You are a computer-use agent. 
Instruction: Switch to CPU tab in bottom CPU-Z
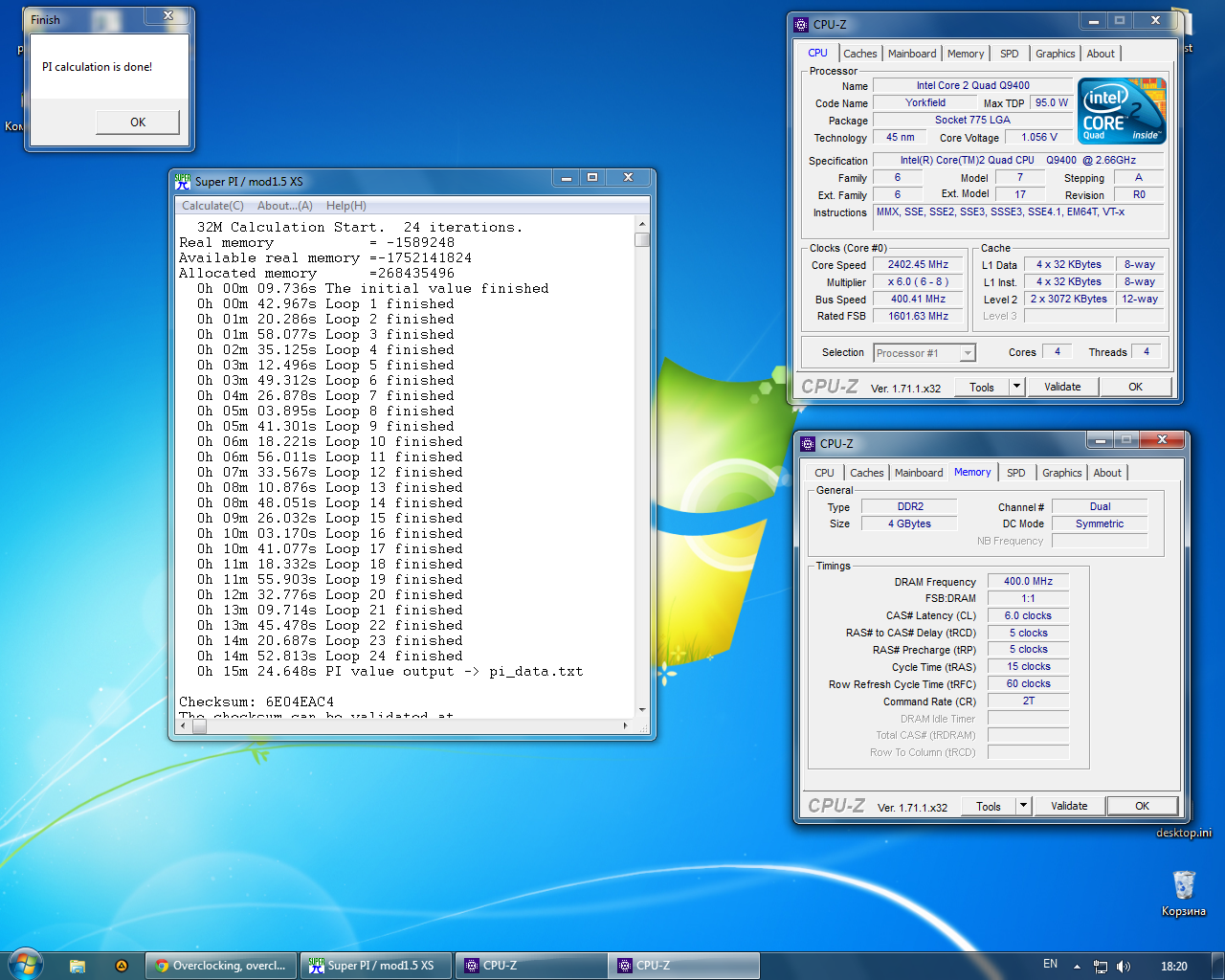point(825,473)
